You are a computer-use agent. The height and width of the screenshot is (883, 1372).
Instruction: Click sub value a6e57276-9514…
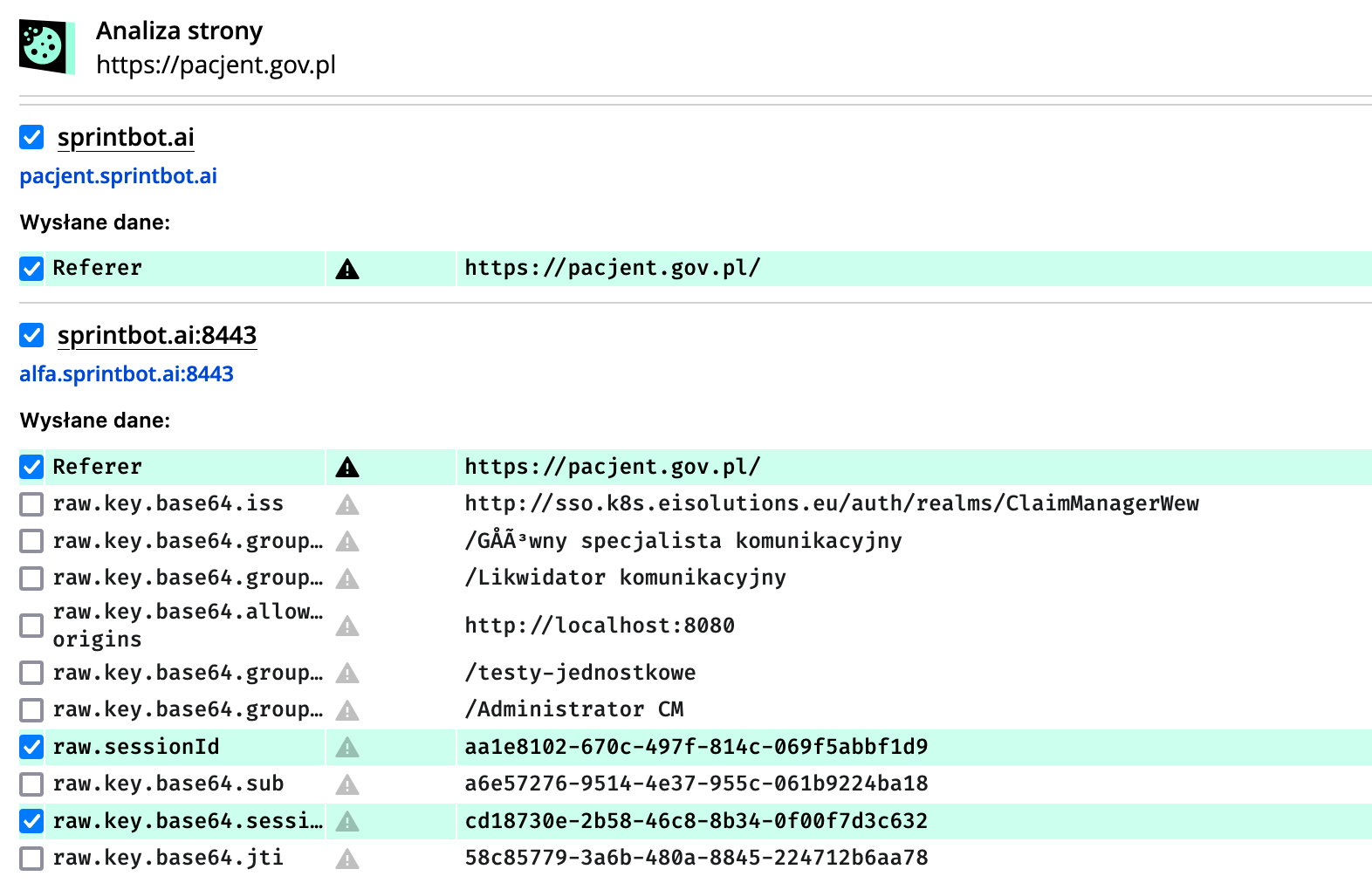[696, 784]
